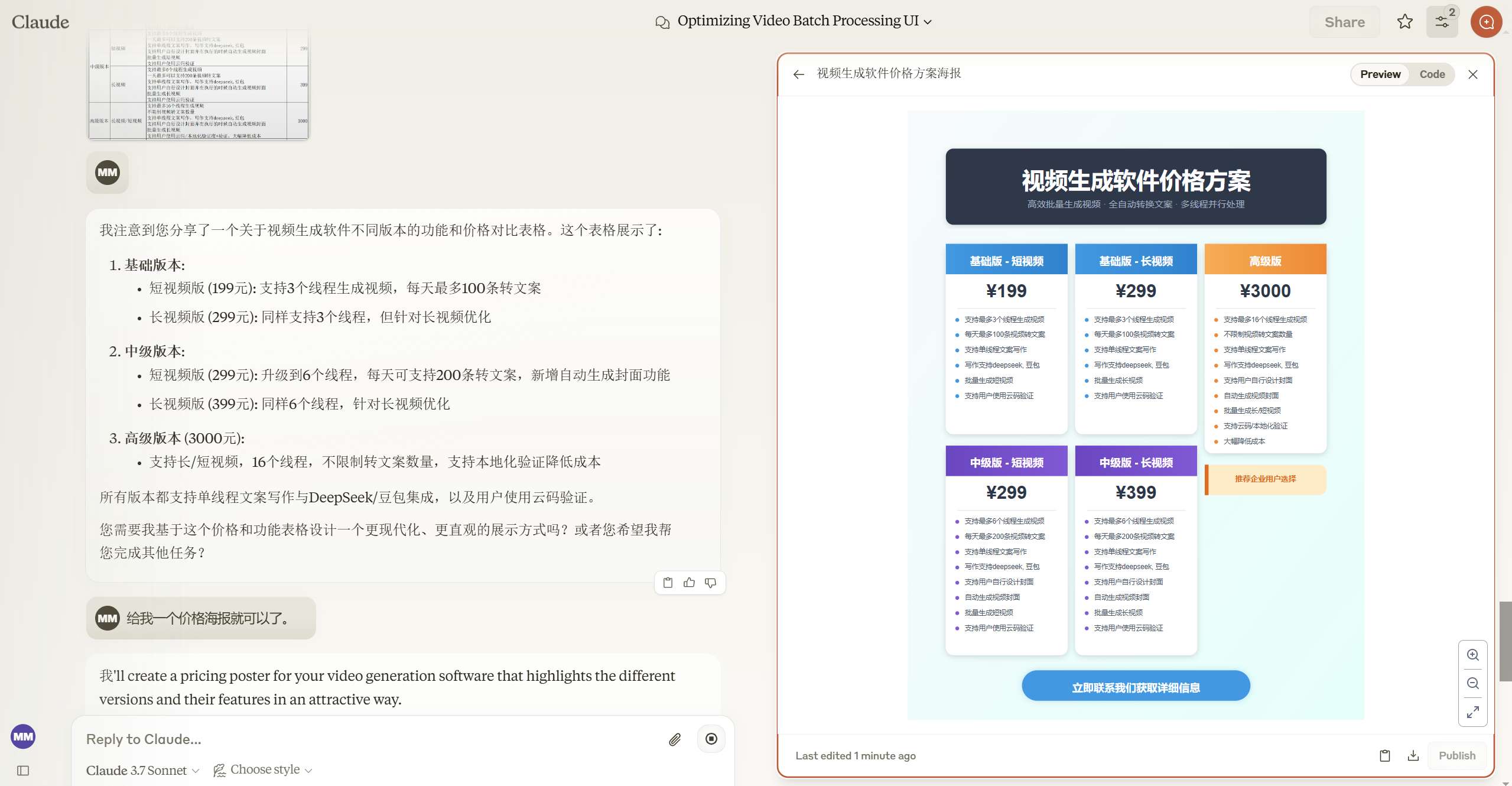Switch artifact view to Code

pos(1432,74)
